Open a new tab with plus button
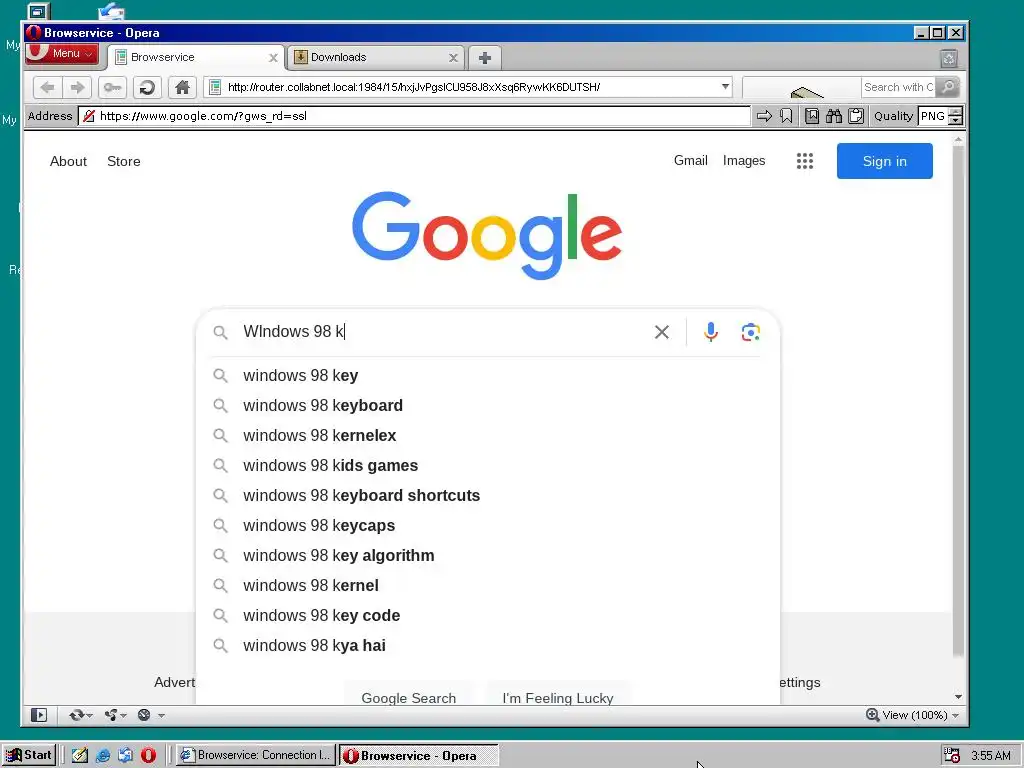This screenshot has width=1024, height=768. tap(485, 58)
